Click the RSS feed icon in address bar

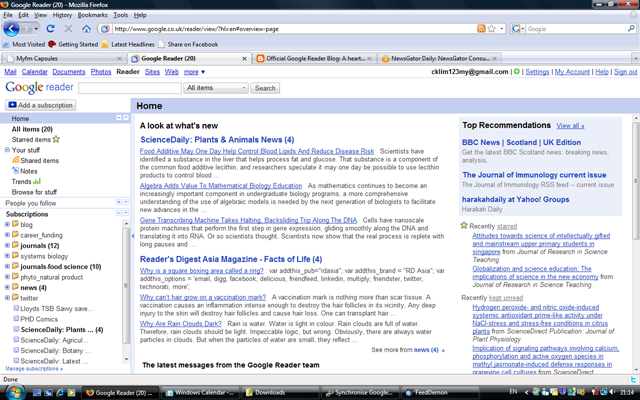click(481, 29)
